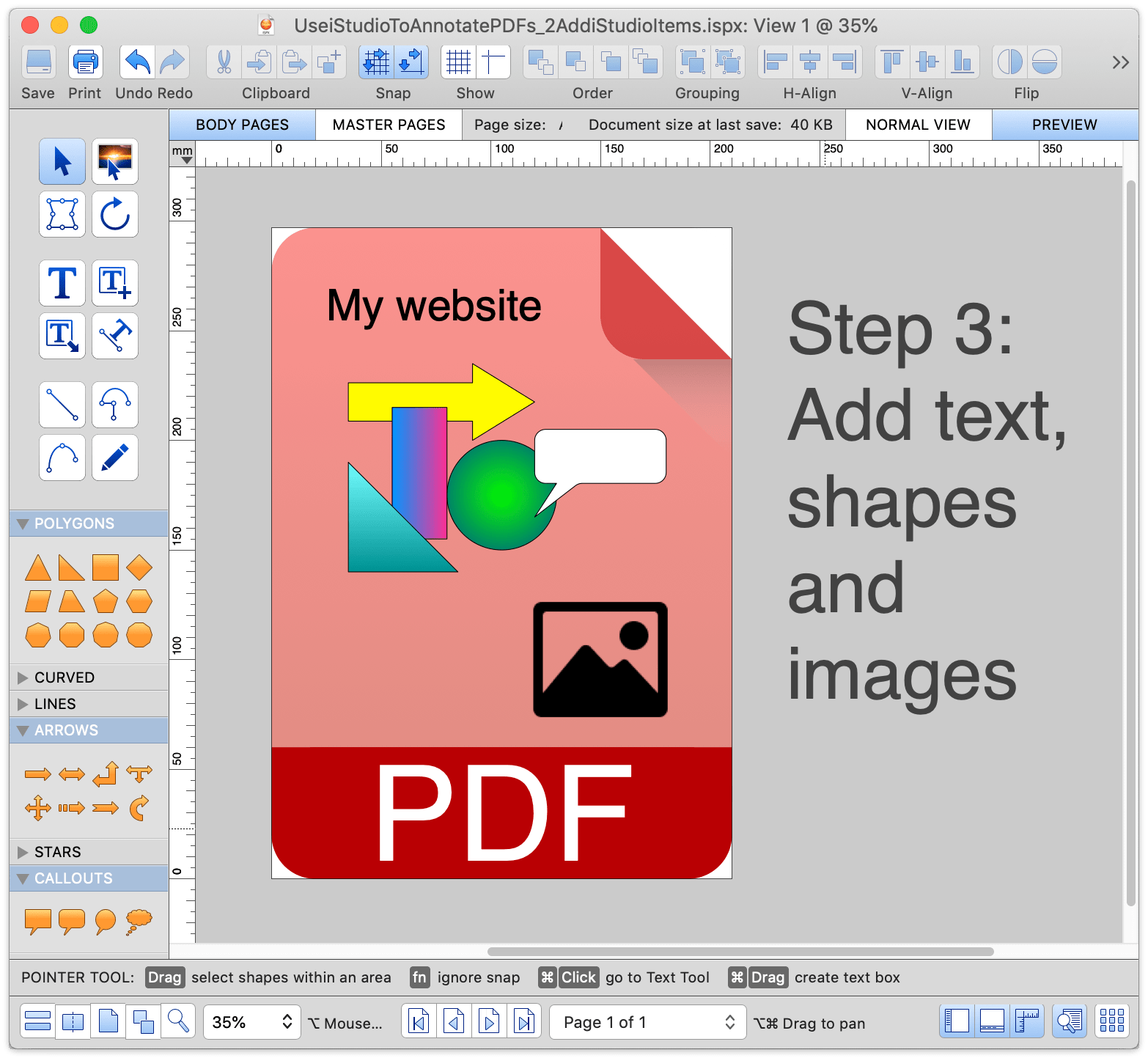Click the next page navigation arrow

[x=489, y=1021]
